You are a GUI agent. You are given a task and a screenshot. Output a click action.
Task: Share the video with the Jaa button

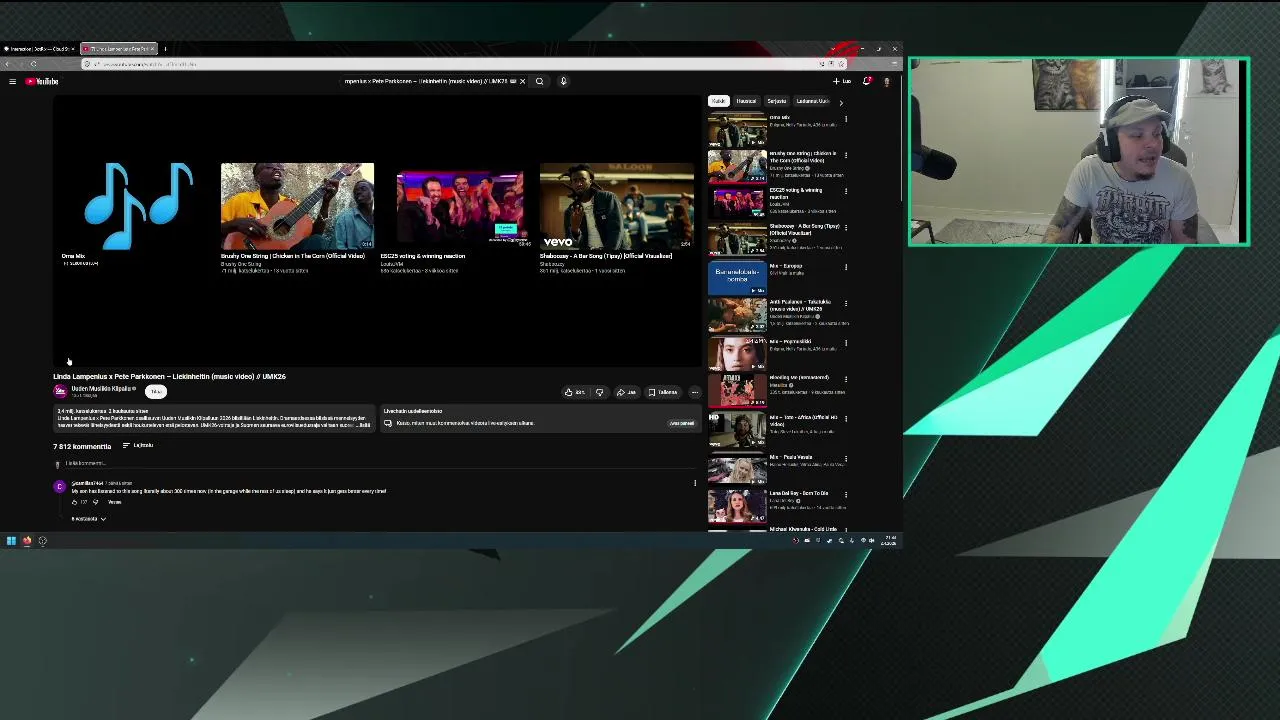626,392
